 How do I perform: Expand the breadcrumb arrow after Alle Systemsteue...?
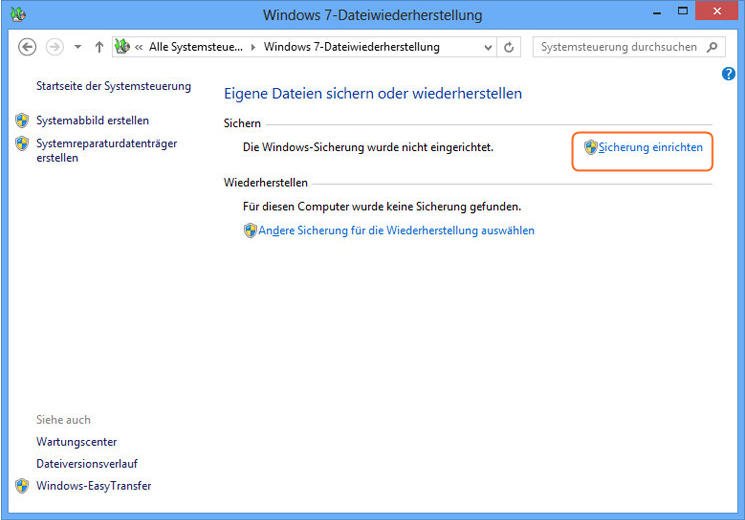click(253, 47)
